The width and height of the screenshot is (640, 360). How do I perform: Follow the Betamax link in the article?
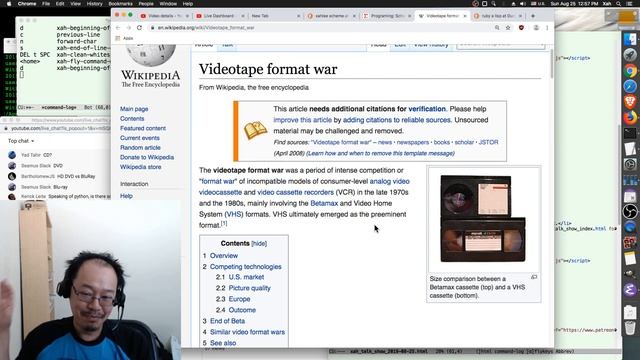pos(324,203)
